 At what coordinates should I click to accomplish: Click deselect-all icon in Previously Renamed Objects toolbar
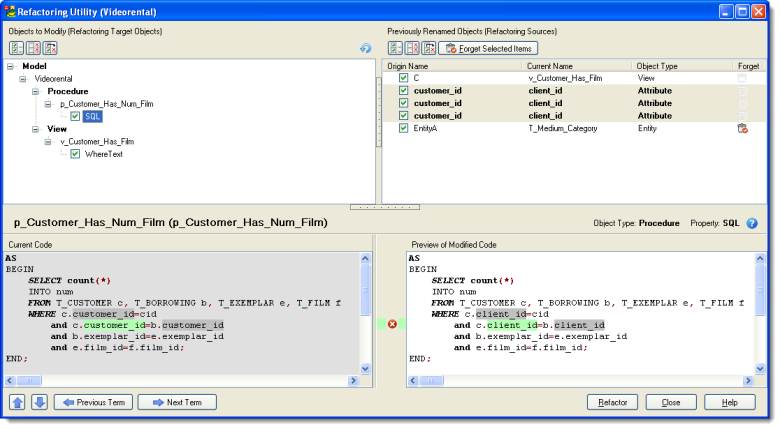tap(412, 48)
